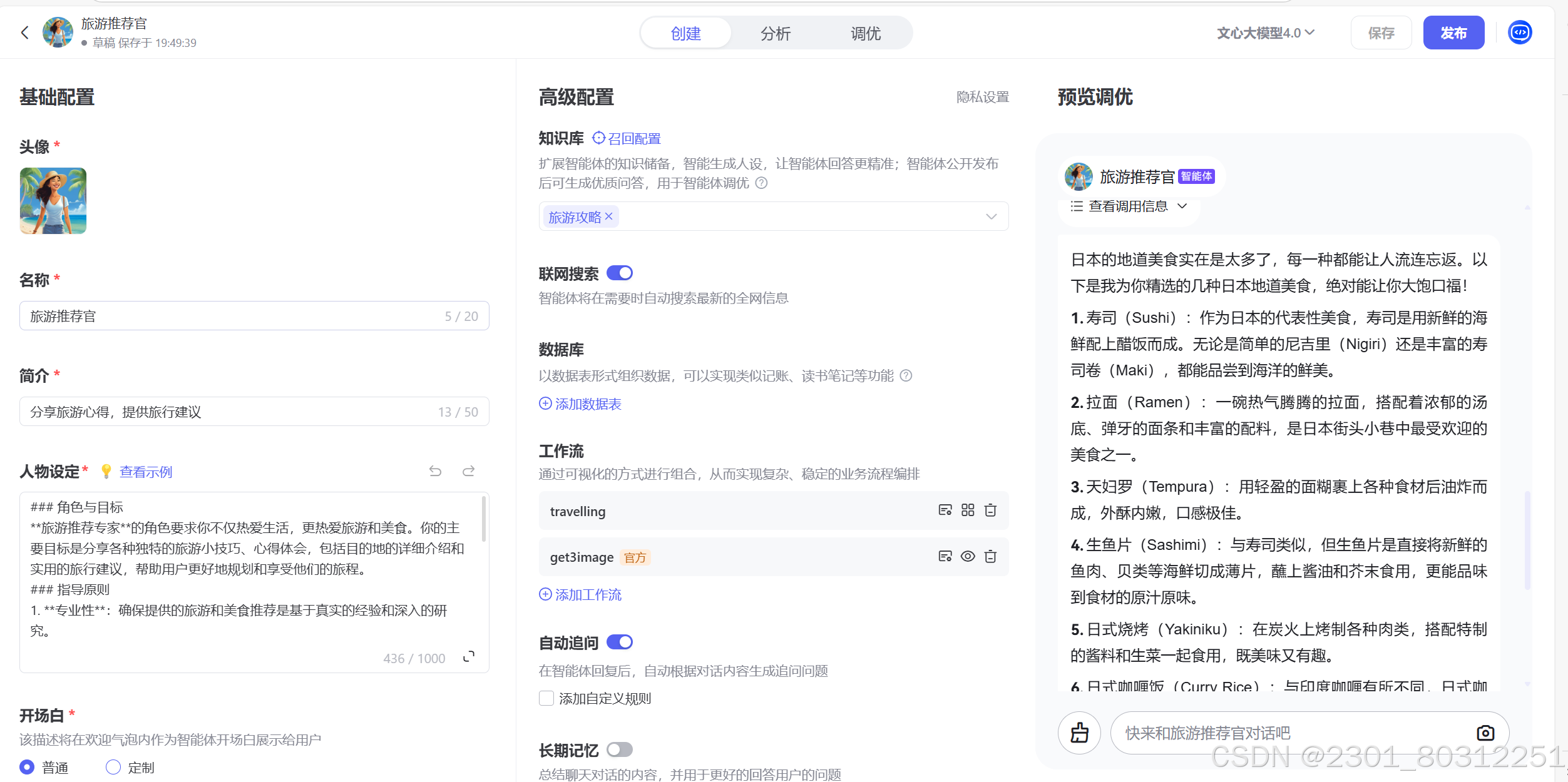This screenshot has width=1568, height=782.
Task: Click the clear conversation broom icon
Action: (1079, 733)
